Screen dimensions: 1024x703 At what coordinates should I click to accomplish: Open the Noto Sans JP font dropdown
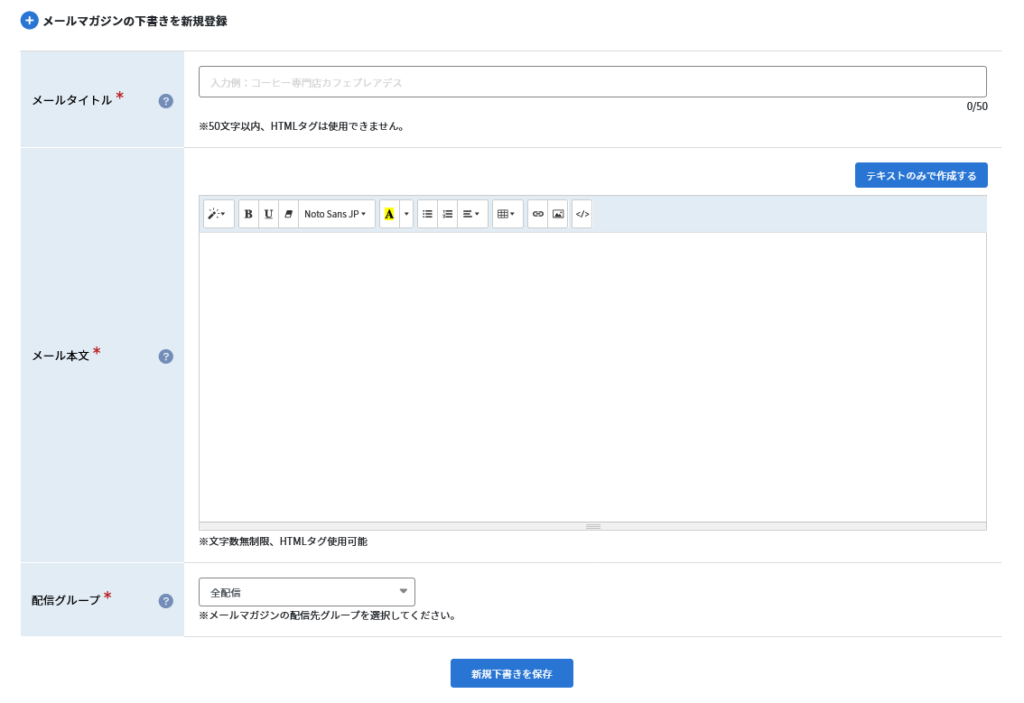coord(336,214)
